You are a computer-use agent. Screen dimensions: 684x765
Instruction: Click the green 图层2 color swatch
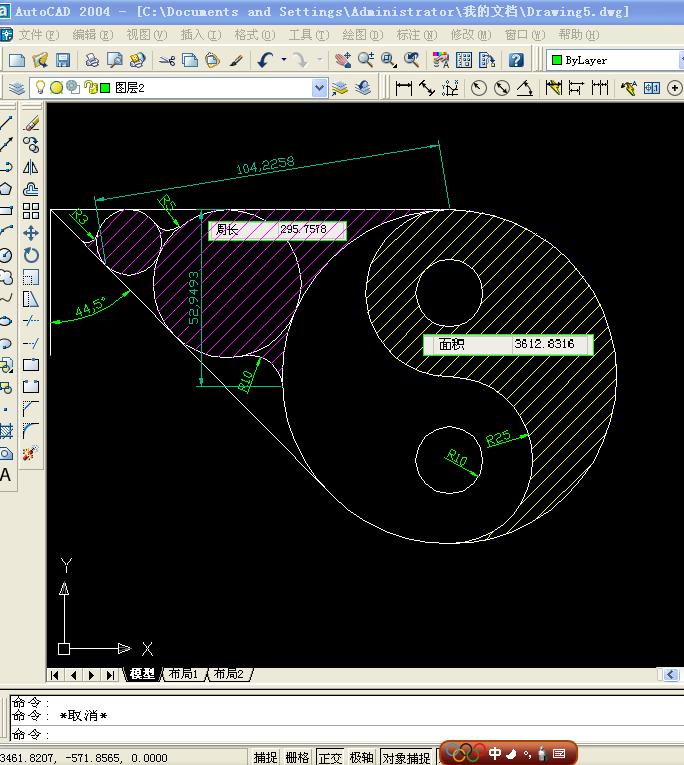click(105, 88)
